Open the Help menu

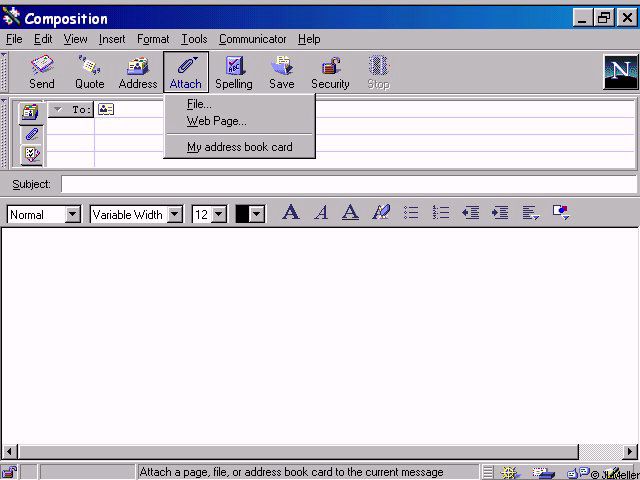point(309,39)
